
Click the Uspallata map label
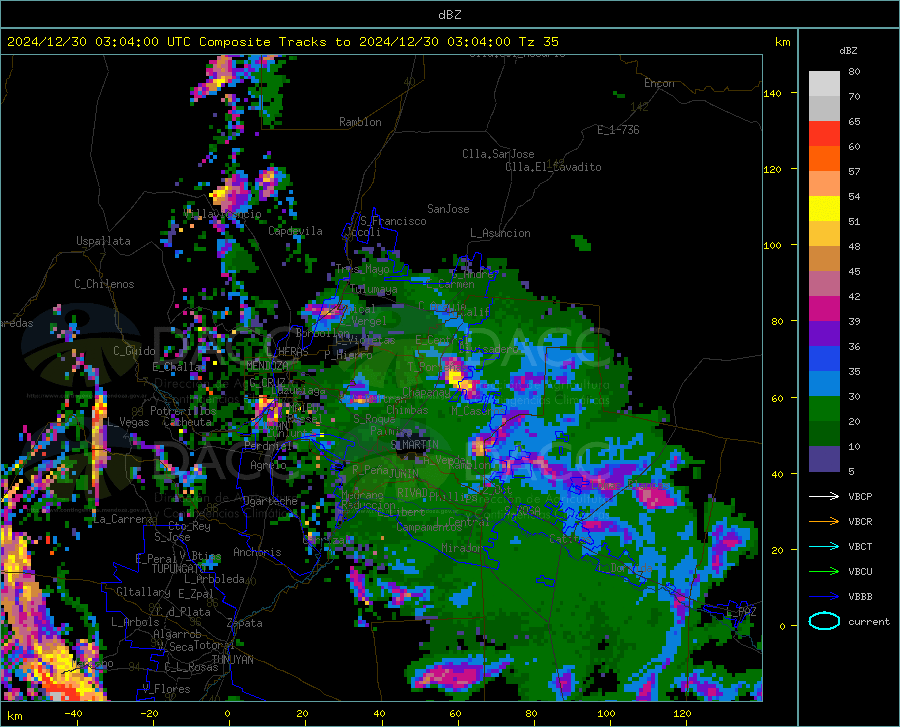click(103, 241)
